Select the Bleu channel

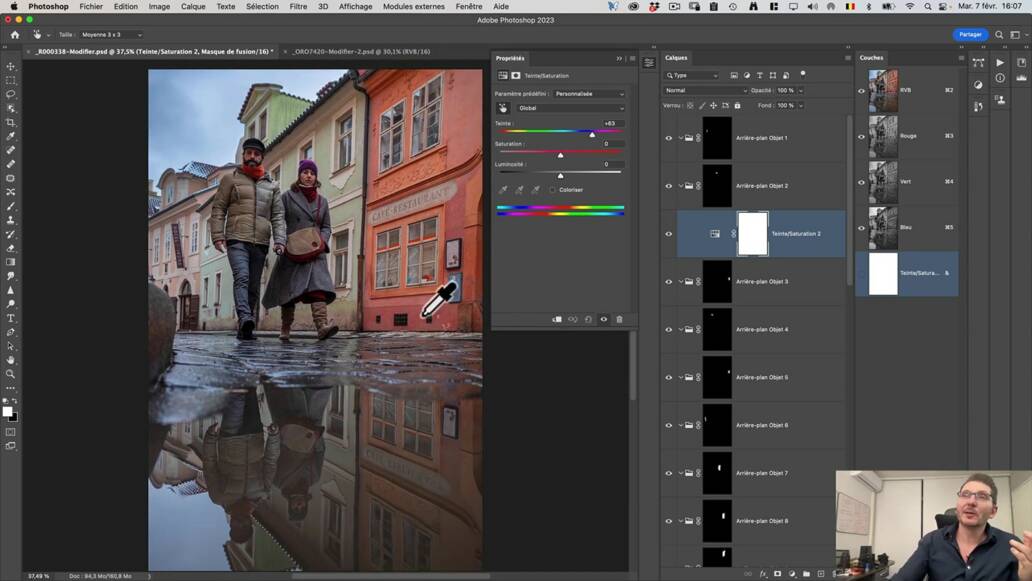907,228
